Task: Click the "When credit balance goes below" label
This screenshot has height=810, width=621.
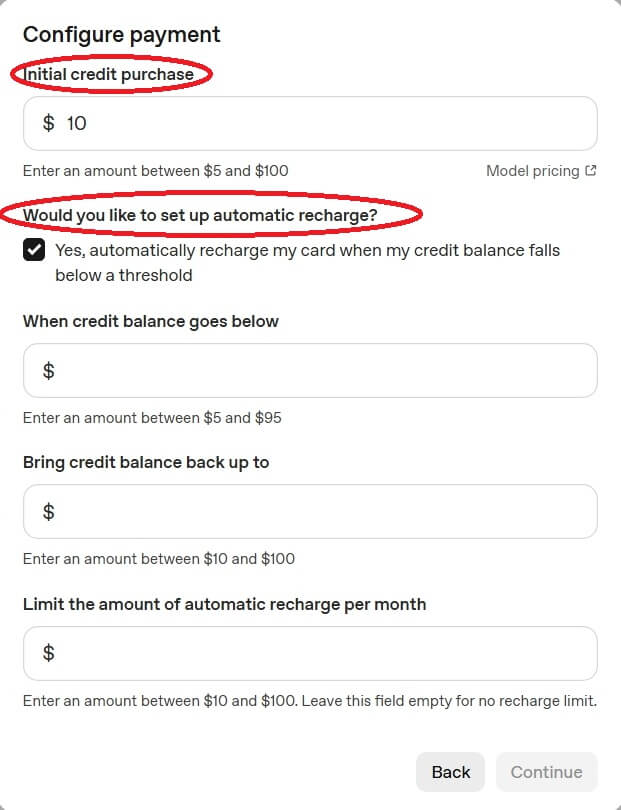Action: (151, 322)
